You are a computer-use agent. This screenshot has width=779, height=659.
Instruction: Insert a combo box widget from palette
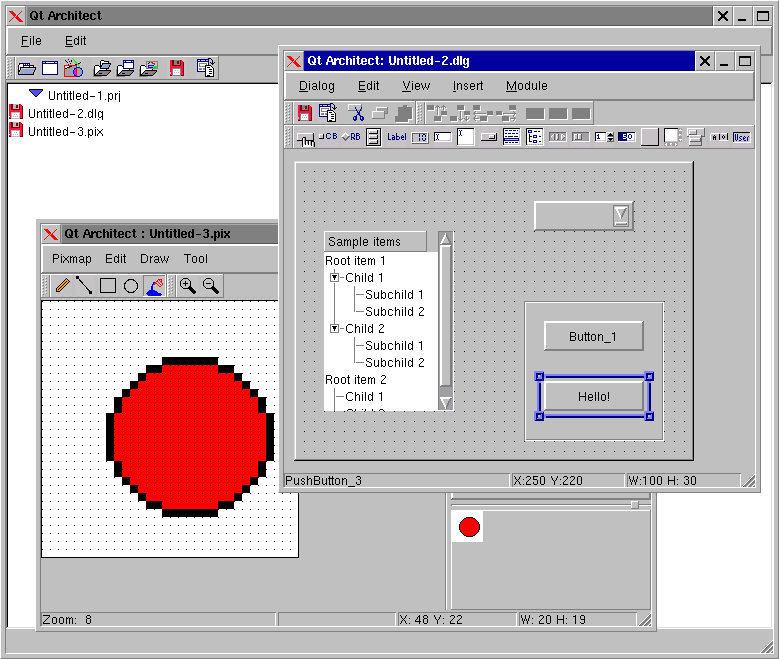point(489,137)
